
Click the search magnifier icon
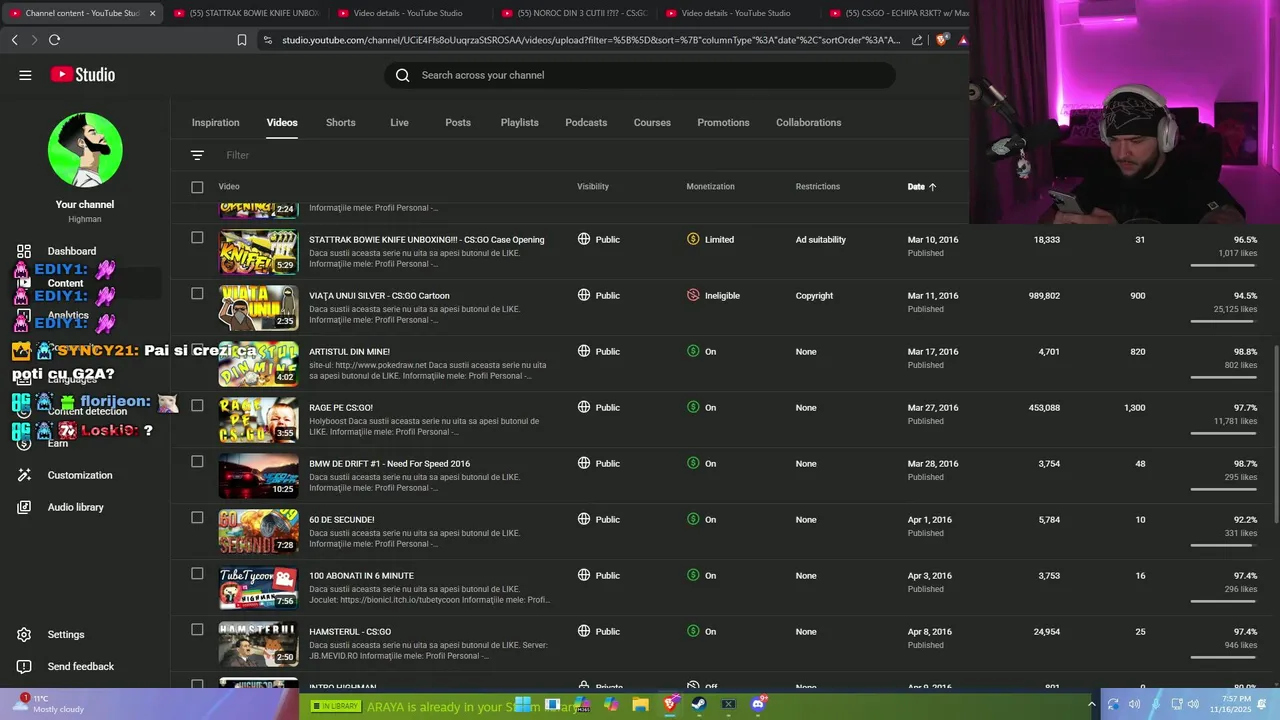[x=402, y=75]
